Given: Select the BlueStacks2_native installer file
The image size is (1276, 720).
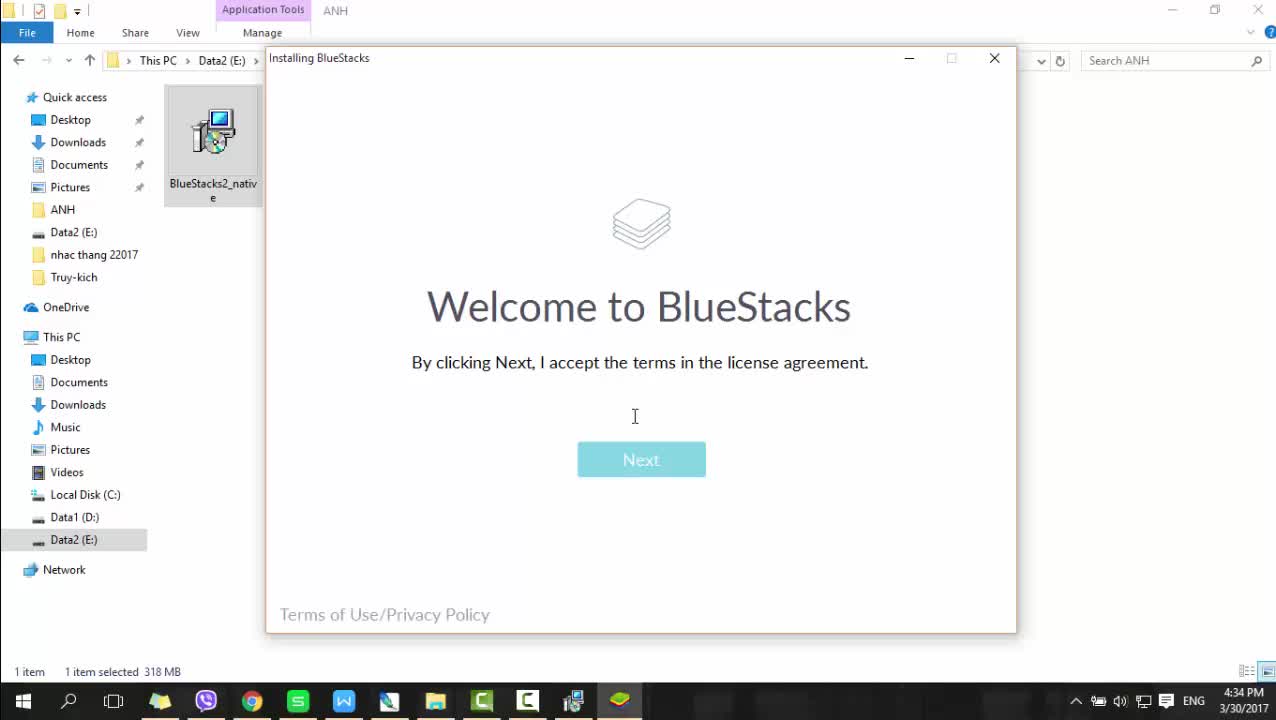Looking at the screenshot, I should (213, 146).
